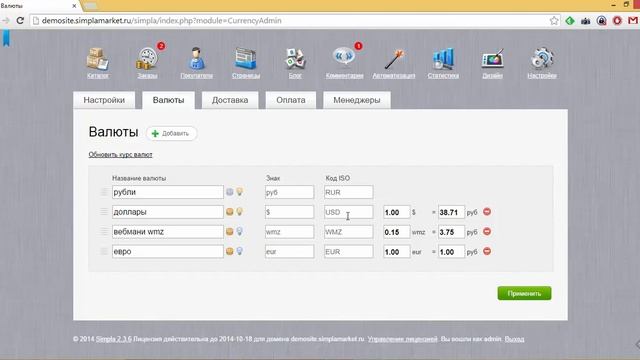
Task: Toggle coin icon for вебмани wmz row
Action: tap(230, 231)
